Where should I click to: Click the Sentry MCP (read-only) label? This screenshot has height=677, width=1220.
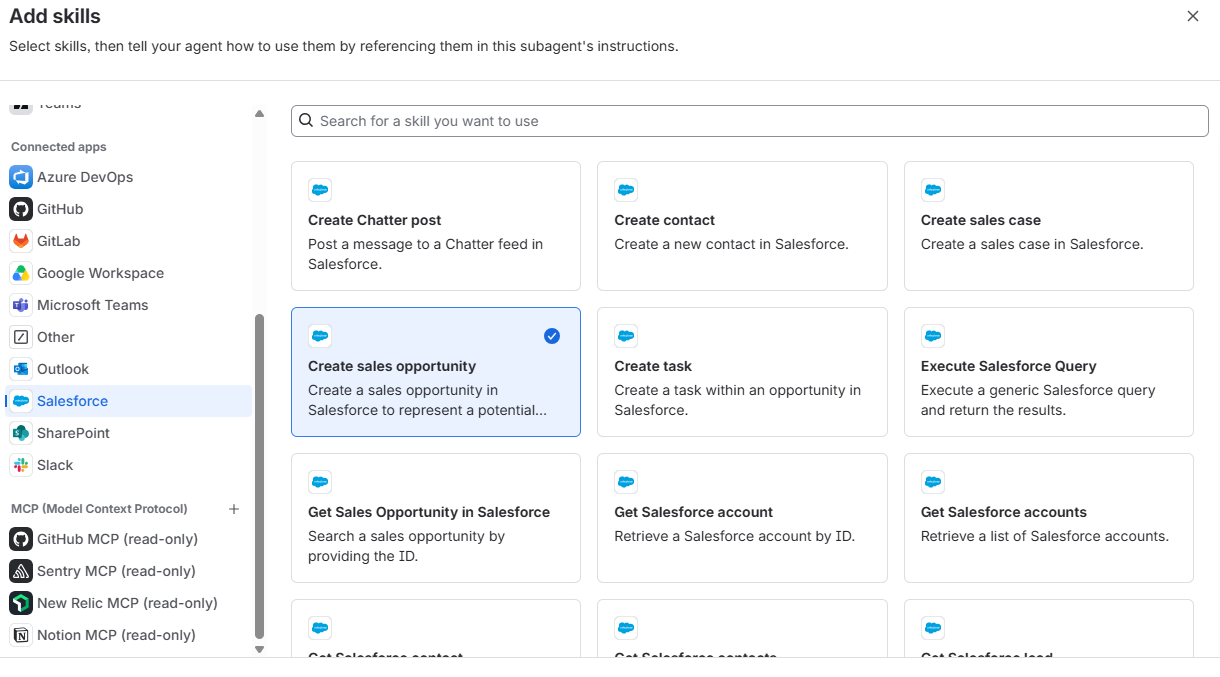pyautogui.click(x=116, y=571)
